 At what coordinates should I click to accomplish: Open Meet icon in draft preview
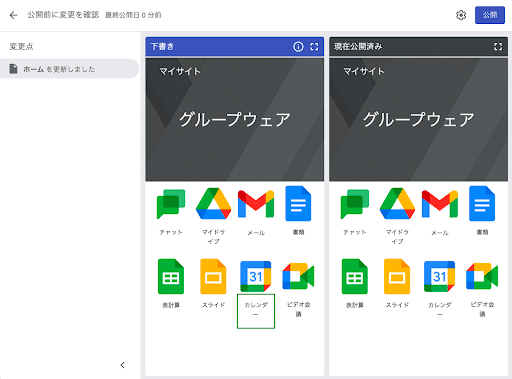point(298,276)
